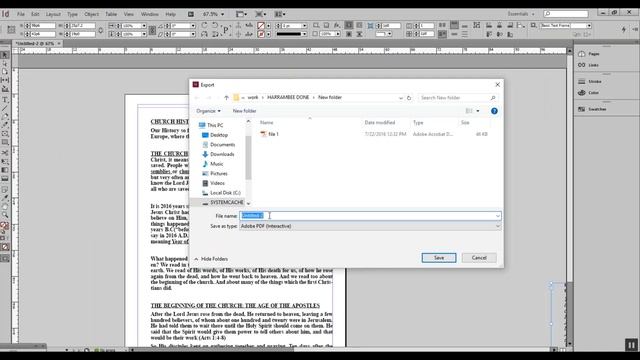Click New folder in Export dialog toolbar

click(244, 111)
